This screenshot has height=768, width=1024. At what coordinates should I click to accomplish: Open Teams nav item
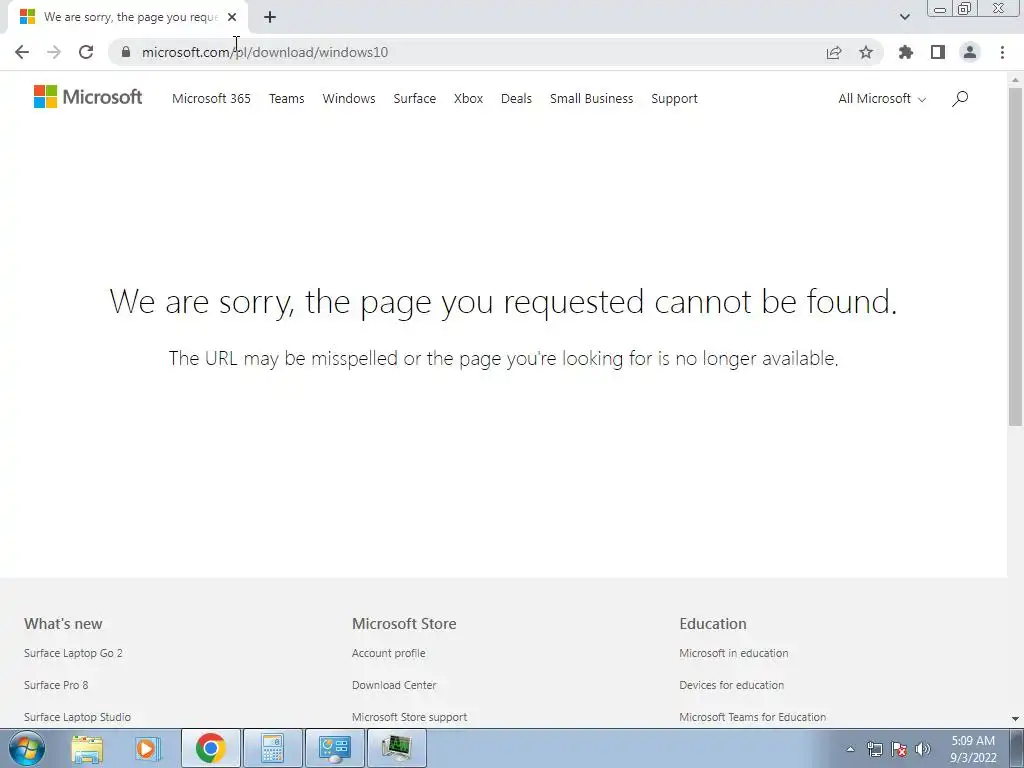tap(287, 99)
